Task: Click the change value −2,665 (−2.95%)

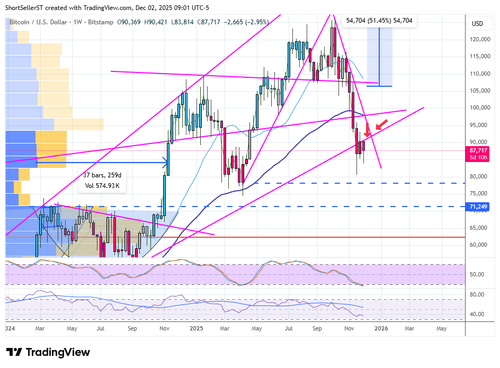Action: coord(246,22)
